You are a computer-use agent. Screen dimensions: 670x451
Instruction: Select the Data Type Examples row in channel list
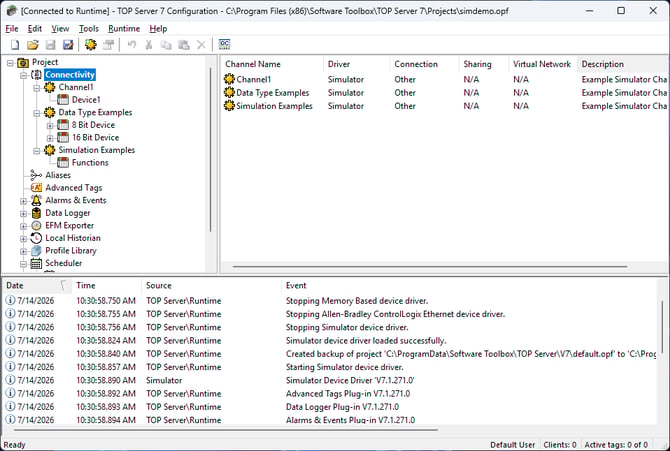[x=444, y=93]
